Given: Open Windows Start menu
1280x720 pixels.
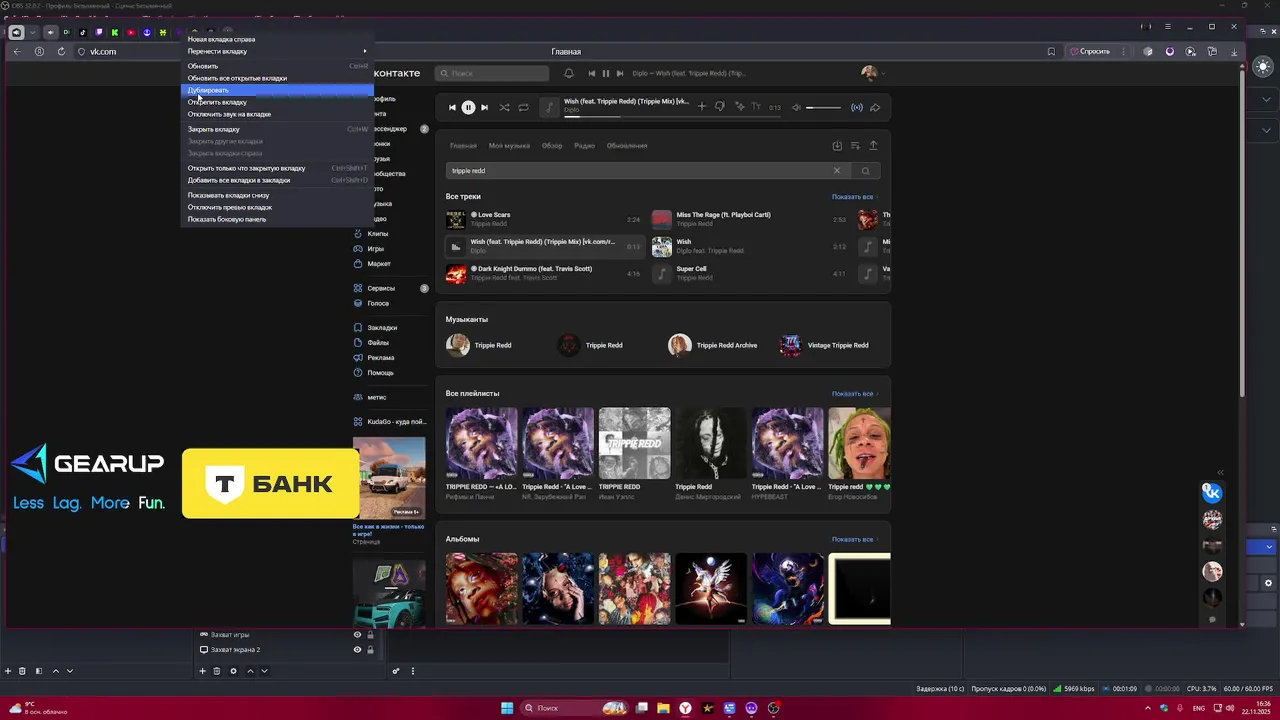Looking at the screenshot, I should point(507,708).
